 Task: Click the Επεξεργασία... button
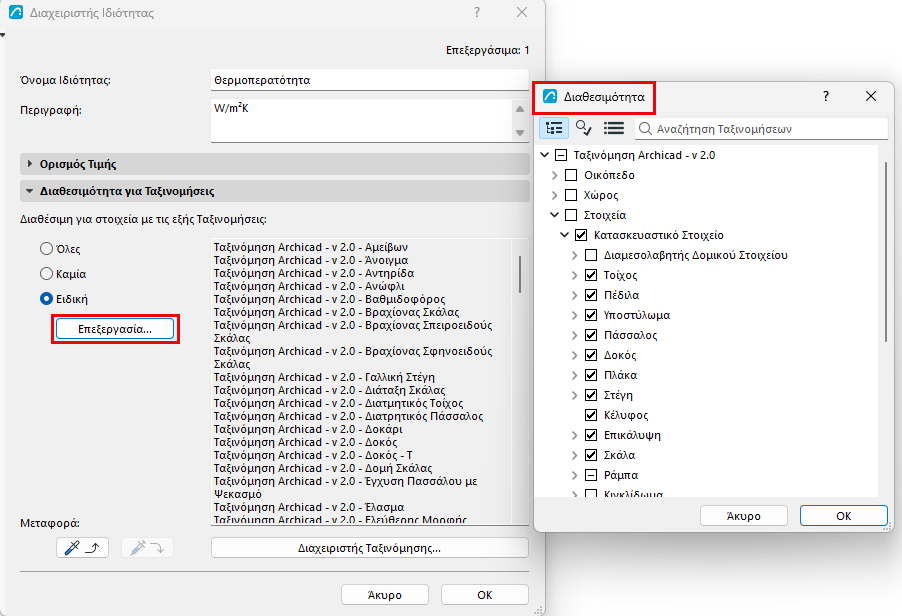(x=115, y=329)
